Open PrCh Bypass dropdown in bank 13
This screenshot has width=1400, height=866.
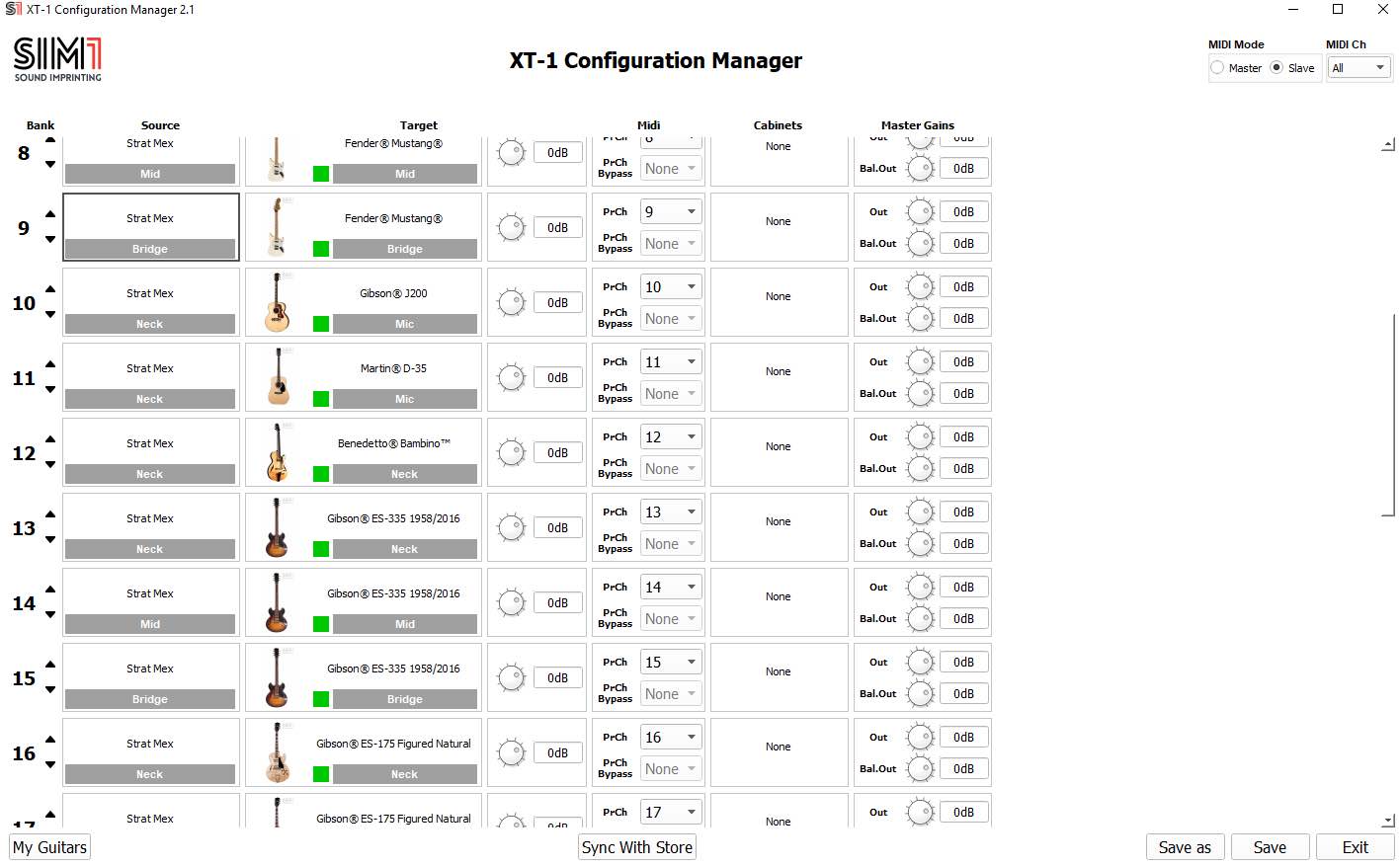point(671,543)
